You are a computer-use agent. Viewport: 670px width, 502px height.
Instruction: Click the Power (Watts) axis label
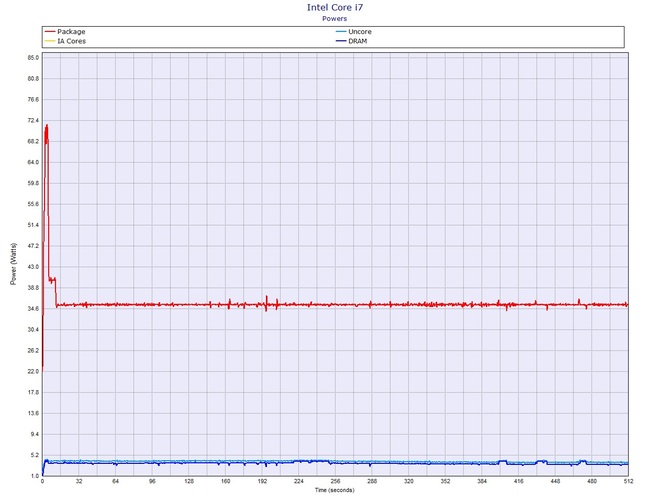pyautogui.click(x=13, y=264)
